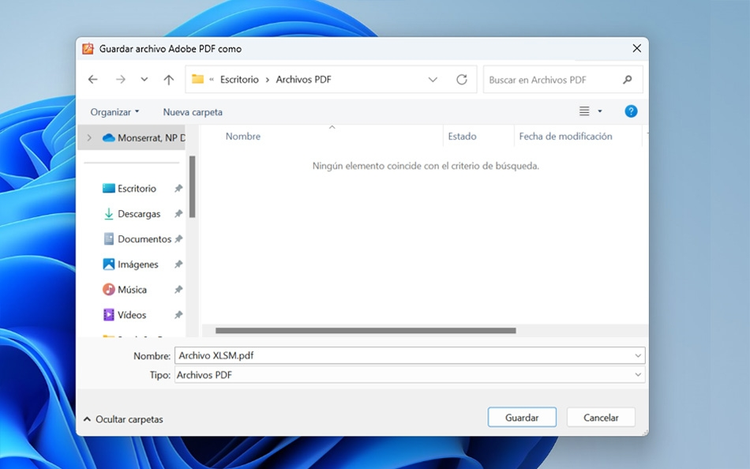Open the Tipo file type dropdown

(x=410, y=375)
